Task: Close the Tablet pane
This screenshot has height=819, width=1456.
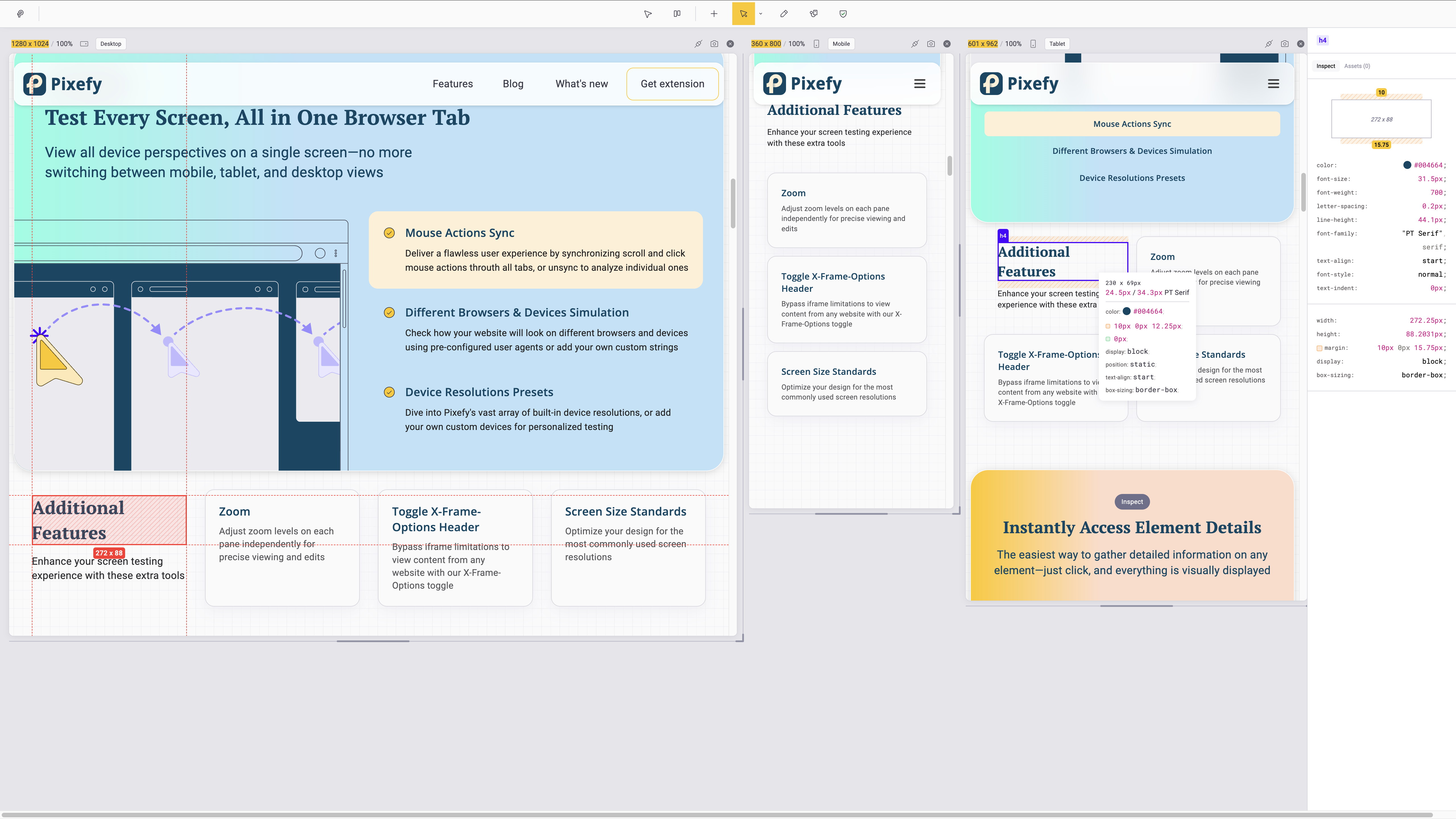Action: (1300, 44)
